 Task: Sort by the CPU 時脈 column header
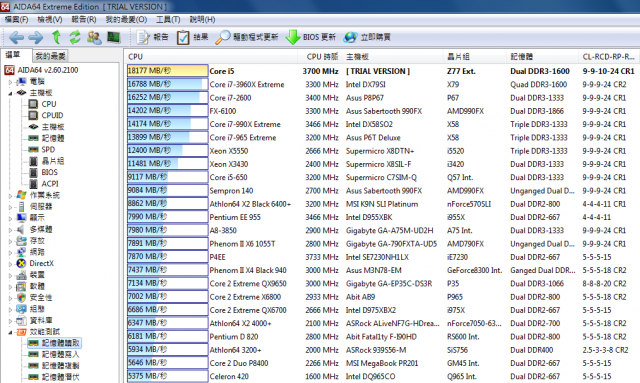[321, 57]
